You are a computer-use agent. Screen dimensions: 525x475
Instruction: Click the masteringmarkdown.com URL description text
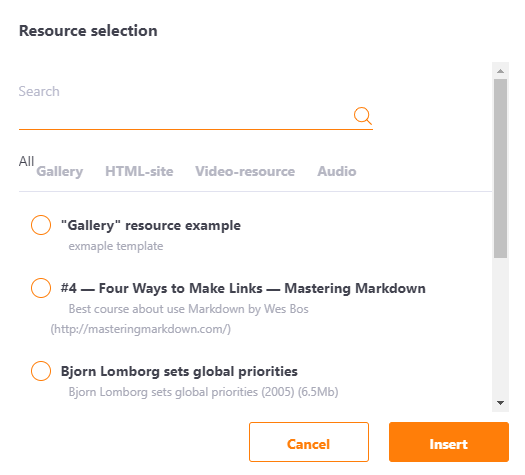tap(141, 329)
